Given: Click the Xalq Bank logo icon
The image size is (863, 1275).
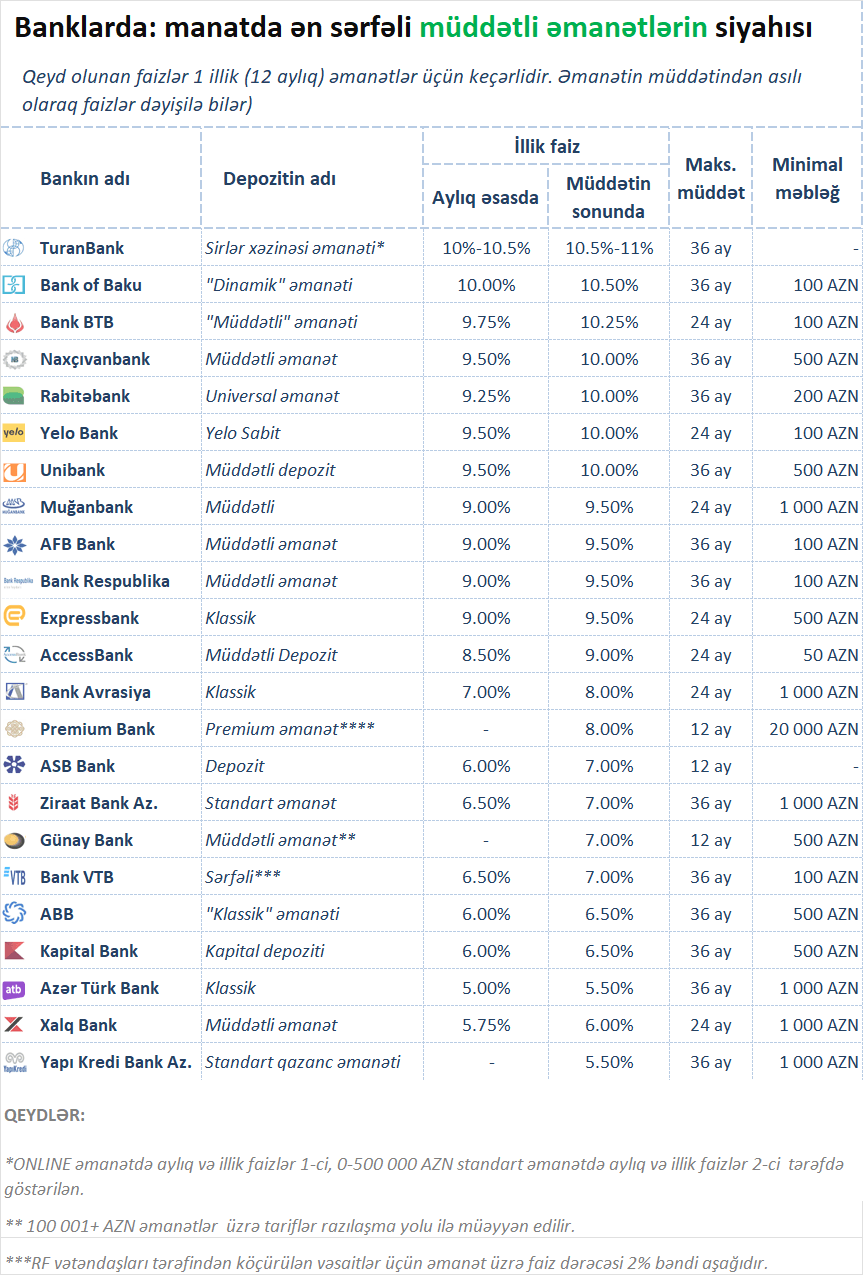Looking at the screenshot, I should [14, 1025].
